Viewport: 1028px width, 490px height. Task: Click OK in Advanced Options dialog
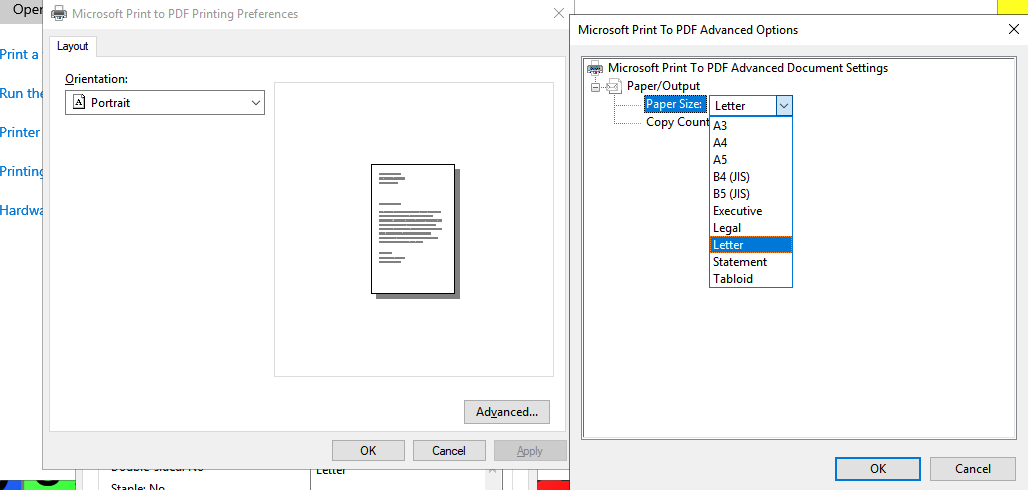coord(878,468)
